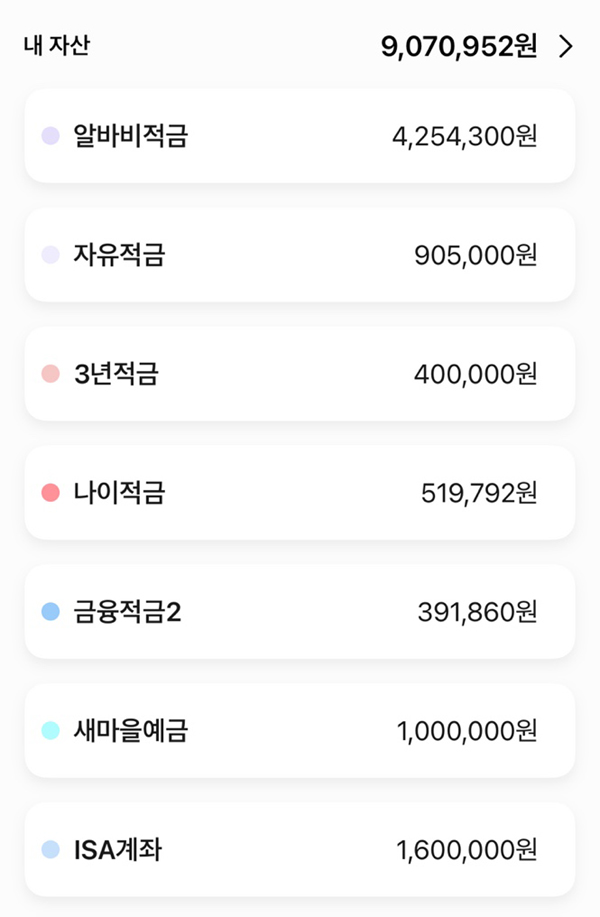Click the light blue dot beside ISA계좌
This screenshot has height=917, width=600.
pyautogui.click(x=51, y=850)
